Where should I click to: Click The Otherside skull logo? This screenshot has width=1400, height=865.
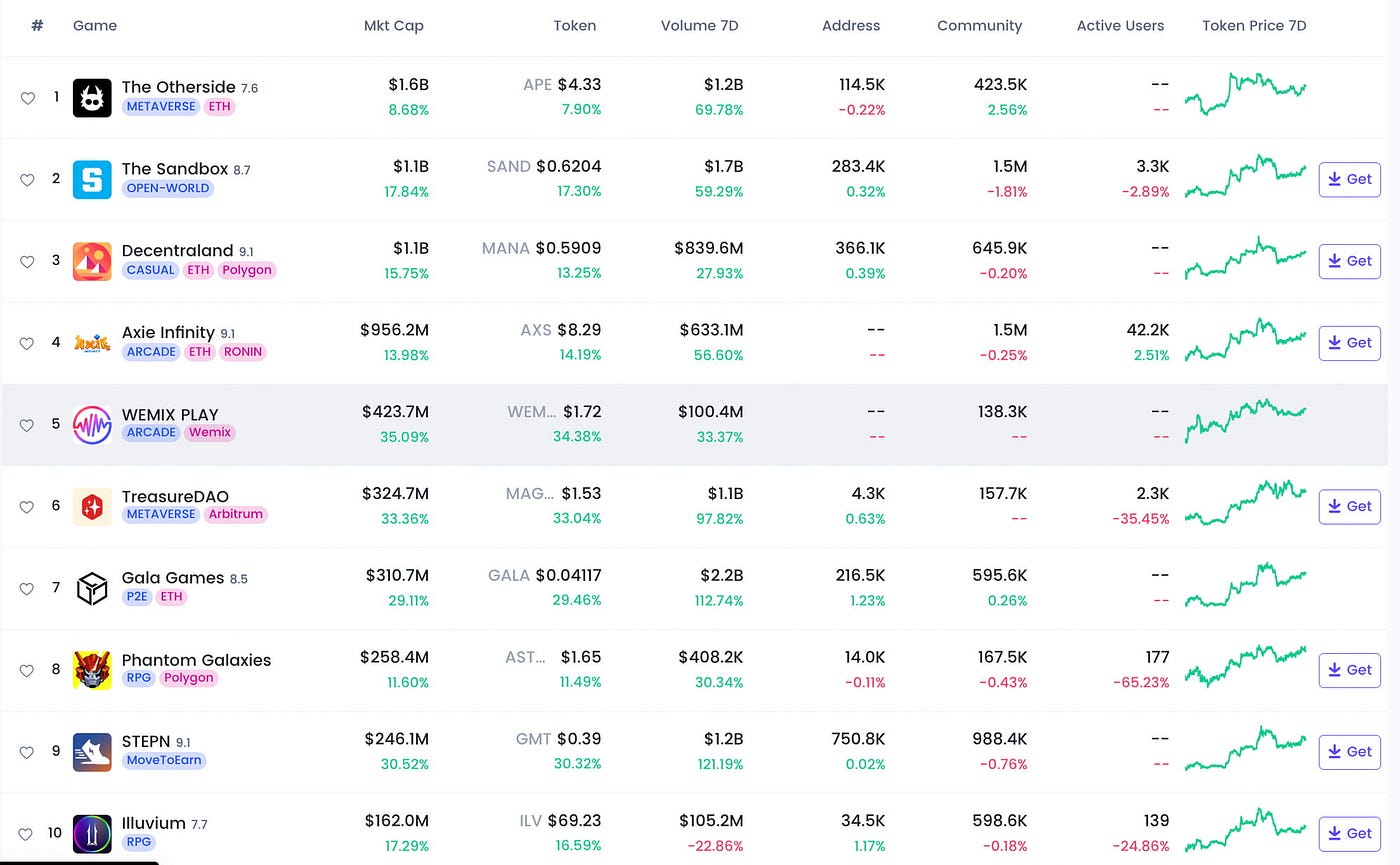(x=92, y=98)
